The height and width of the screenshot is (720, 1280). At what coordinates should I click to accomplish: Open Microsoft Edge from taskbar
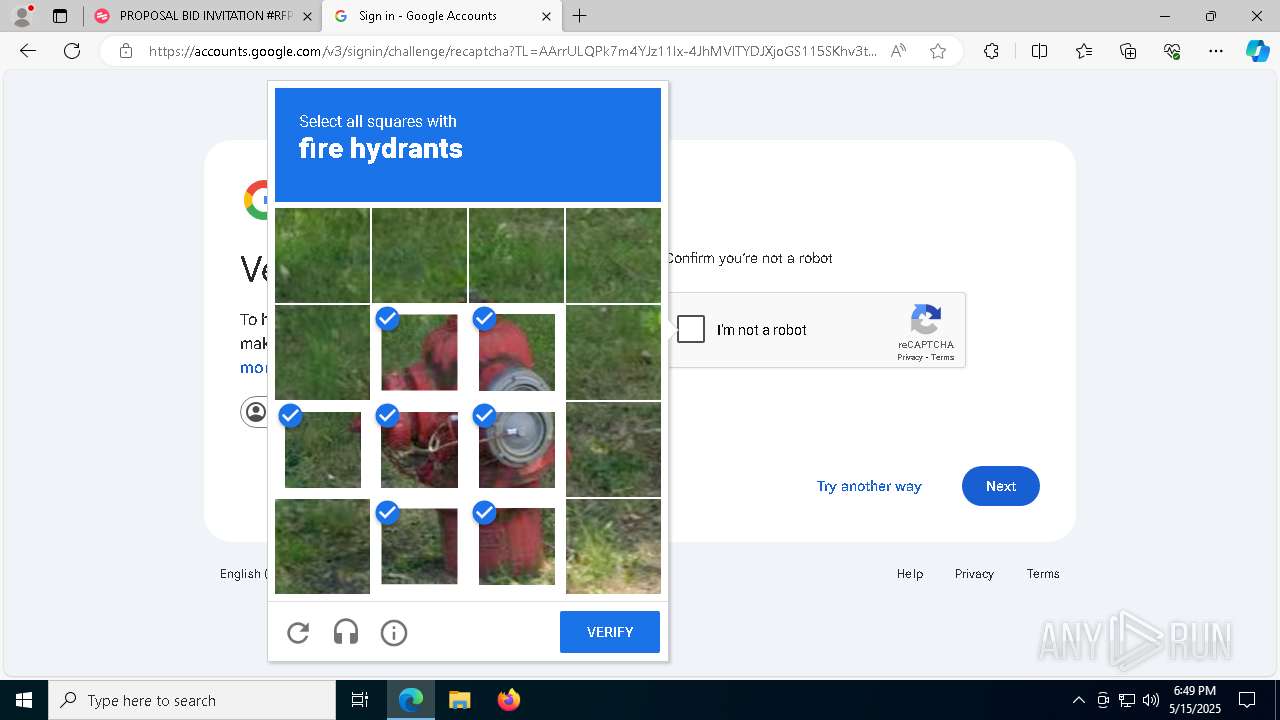click(411, 700)
